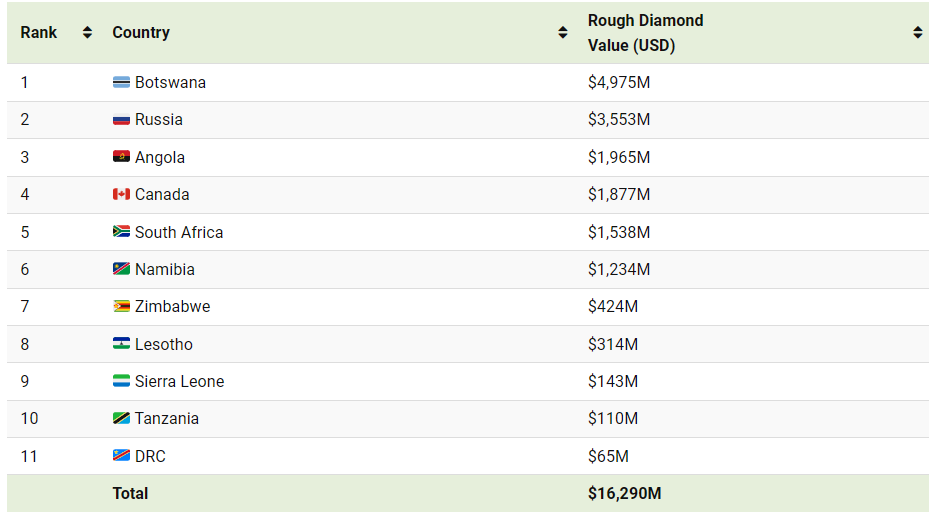
Task: Click the Namibia flag icon
Action: [x=121, y=269]
